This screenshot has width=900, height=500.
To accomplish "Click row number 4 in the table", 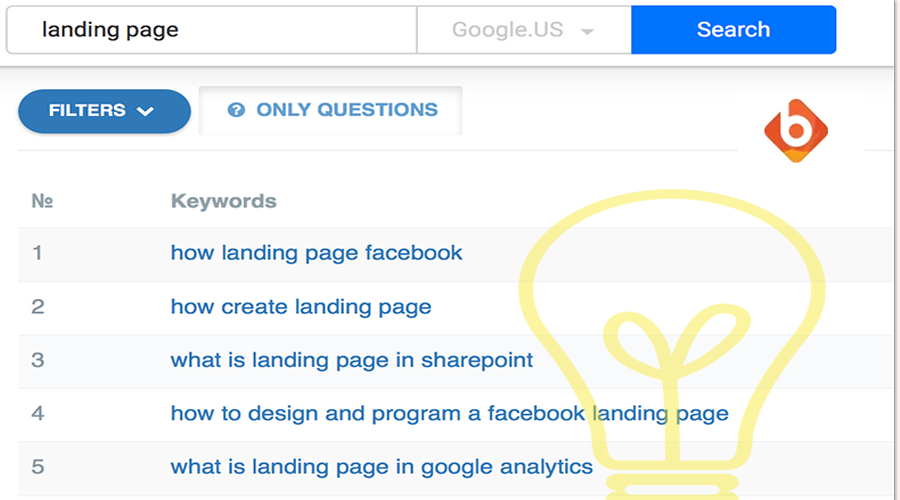I will [x=38, y=413].
